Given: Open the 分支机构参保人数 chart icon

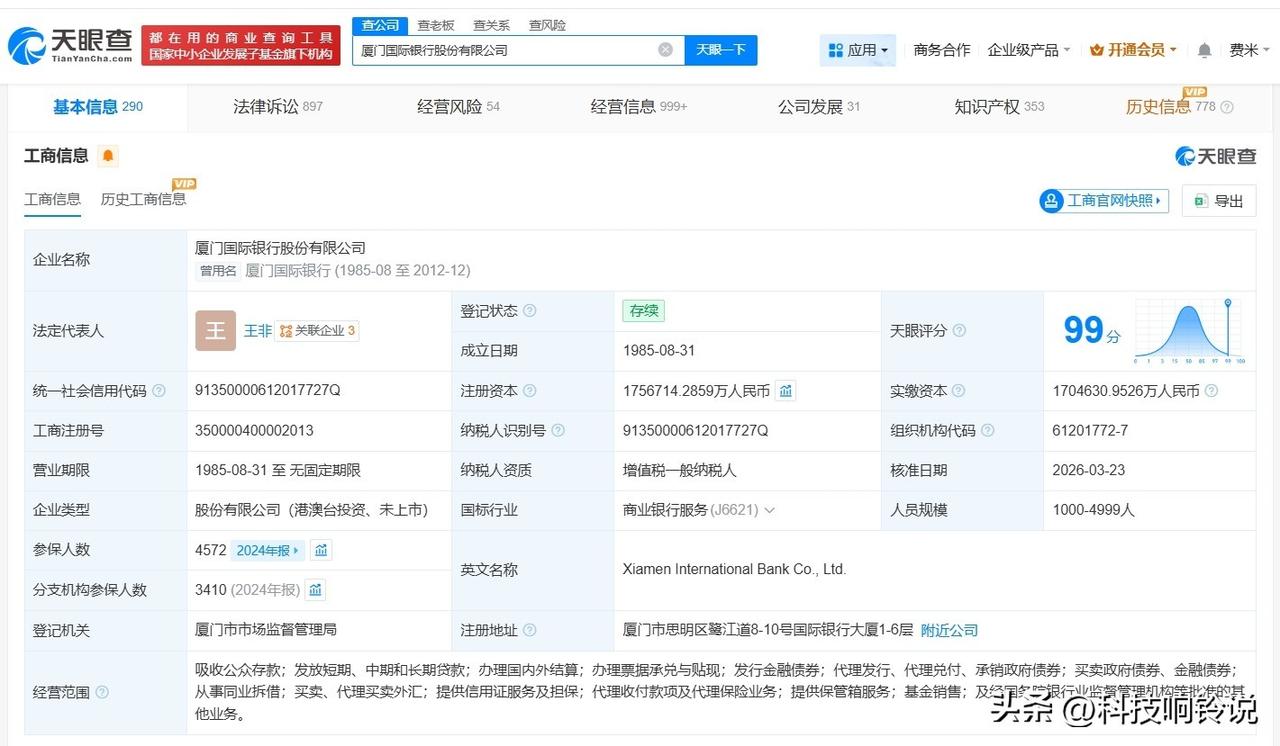Looking at the screenshot, I should point(315,590).
